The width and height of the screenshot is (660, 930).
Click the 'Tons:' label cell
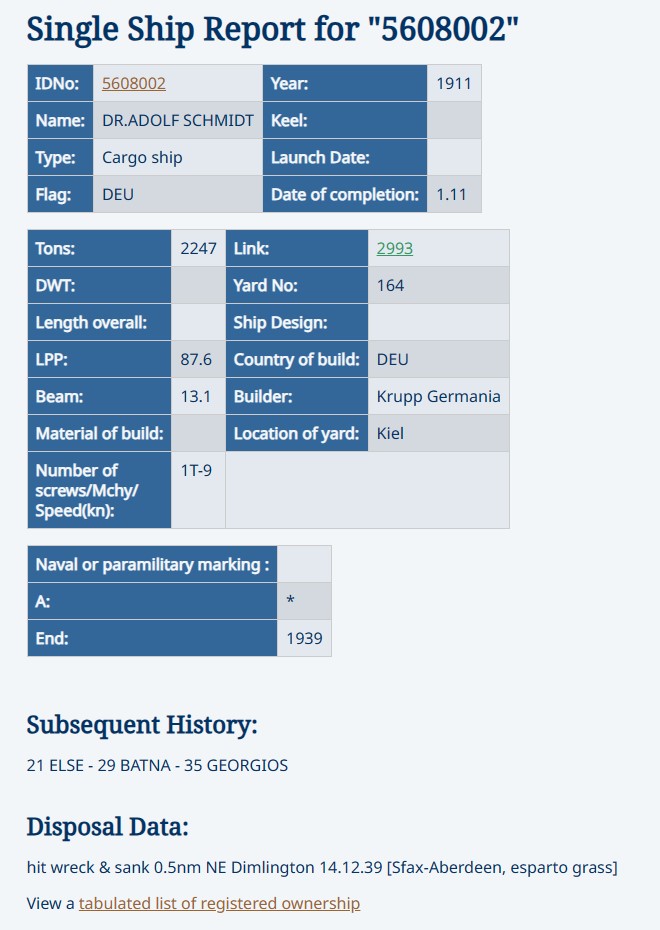point(100,249)
